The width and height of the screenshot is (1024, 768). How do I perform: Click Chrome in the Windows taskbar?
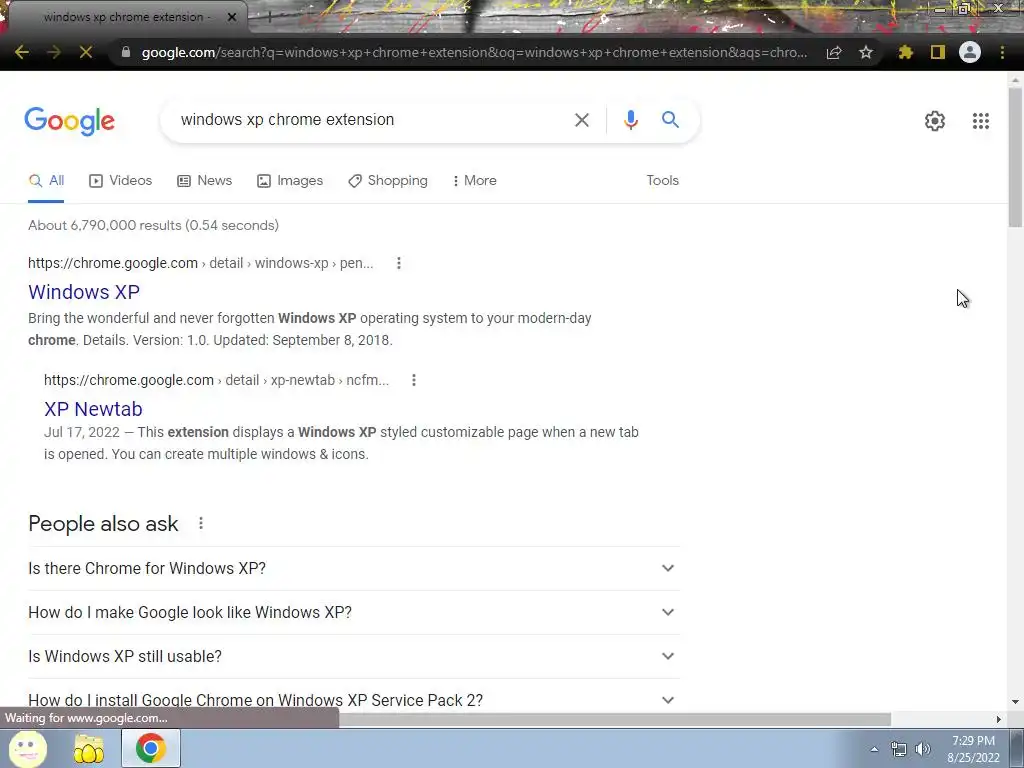[x=151, y=748]
